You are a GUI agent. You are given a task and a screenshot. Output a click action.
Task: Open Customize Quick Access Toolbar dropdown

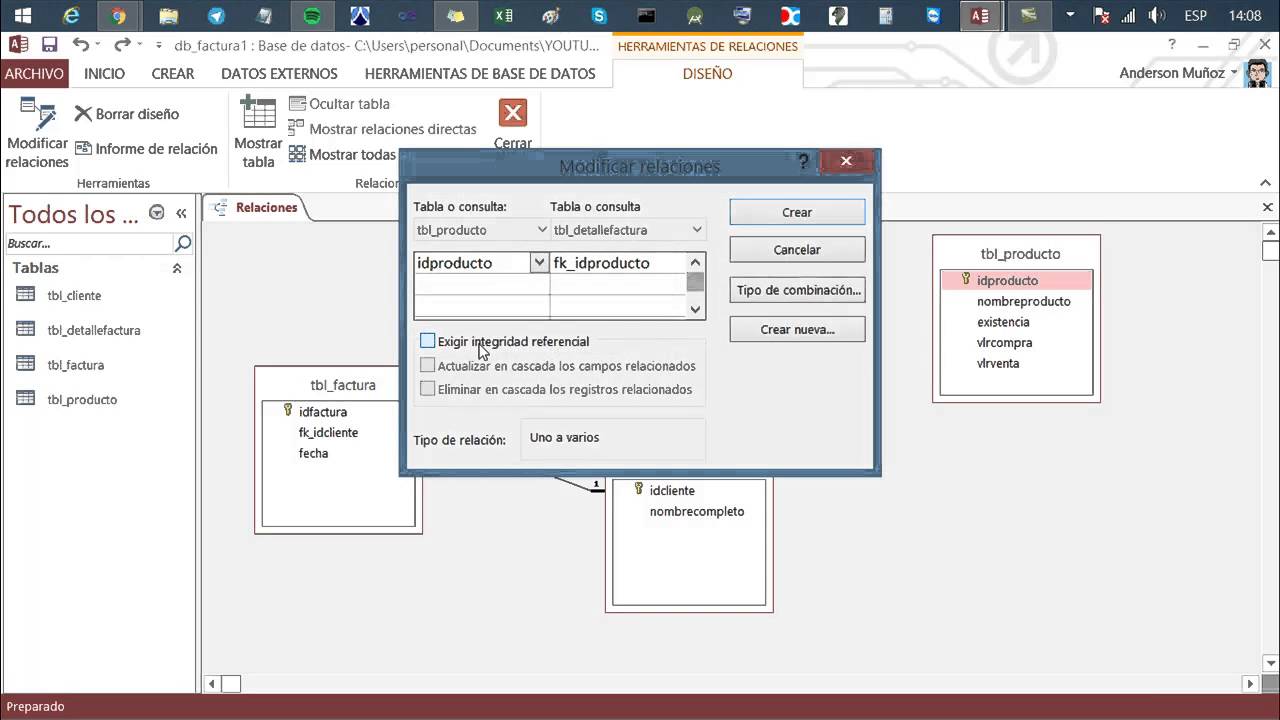pos(159,45)
